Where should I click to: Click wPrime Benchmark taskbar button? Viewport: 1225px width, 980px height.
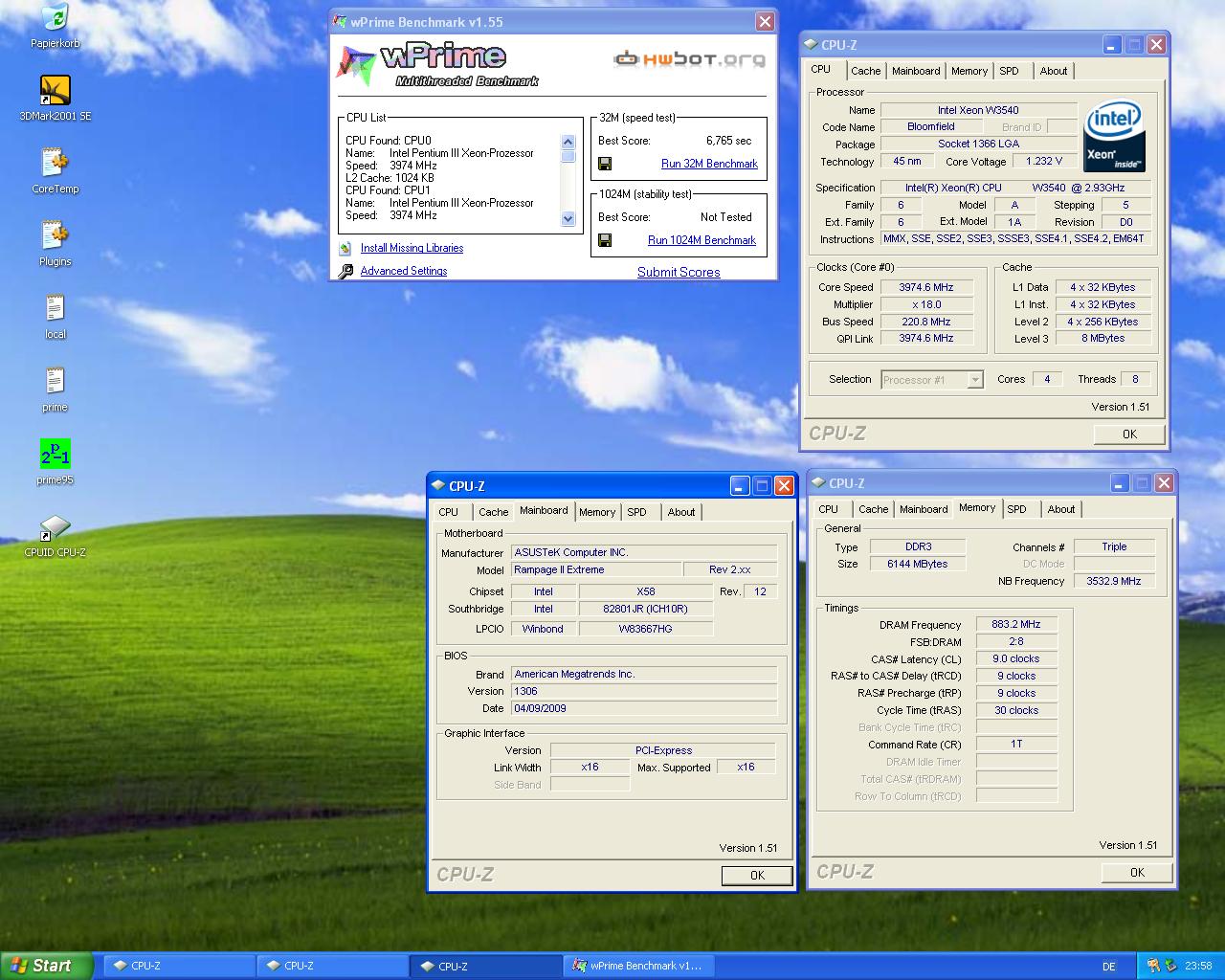click(x=638, y=967)
